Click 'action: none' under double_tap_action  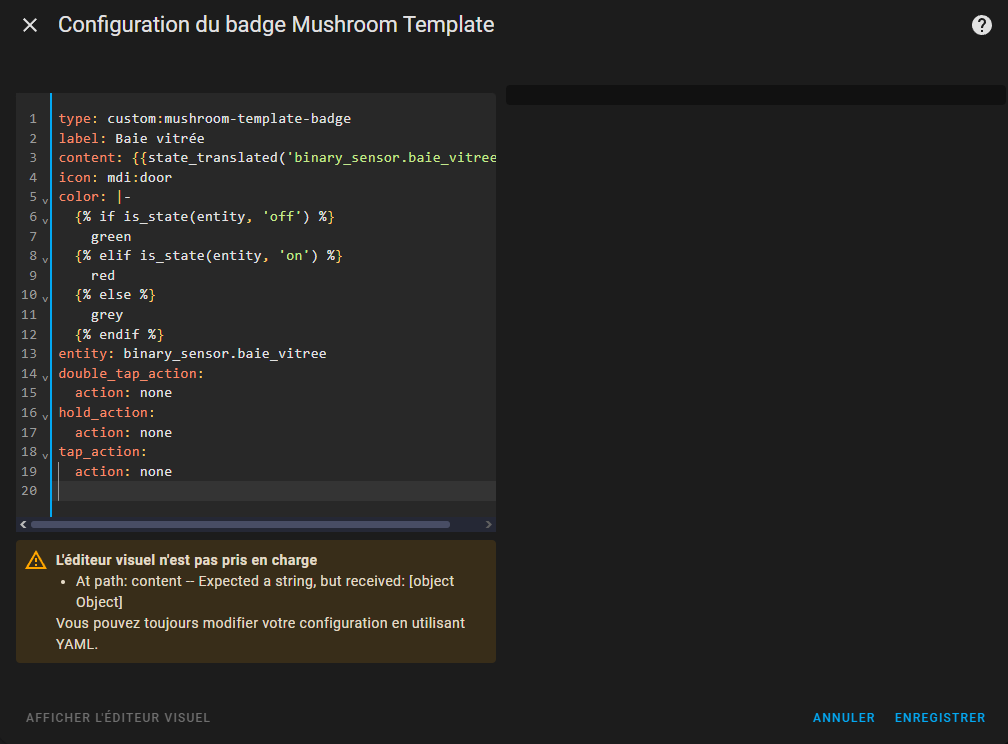pyautogui.click(x=123, y=393)
